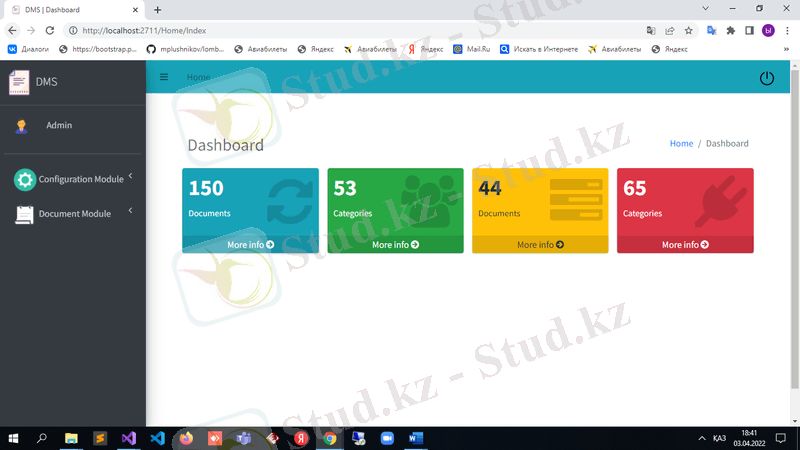Image resolution: width=800 pixels, height=450 pixels.
Task: Open the mplushnikov GitHub bookmark
Action: pos(185,49)
